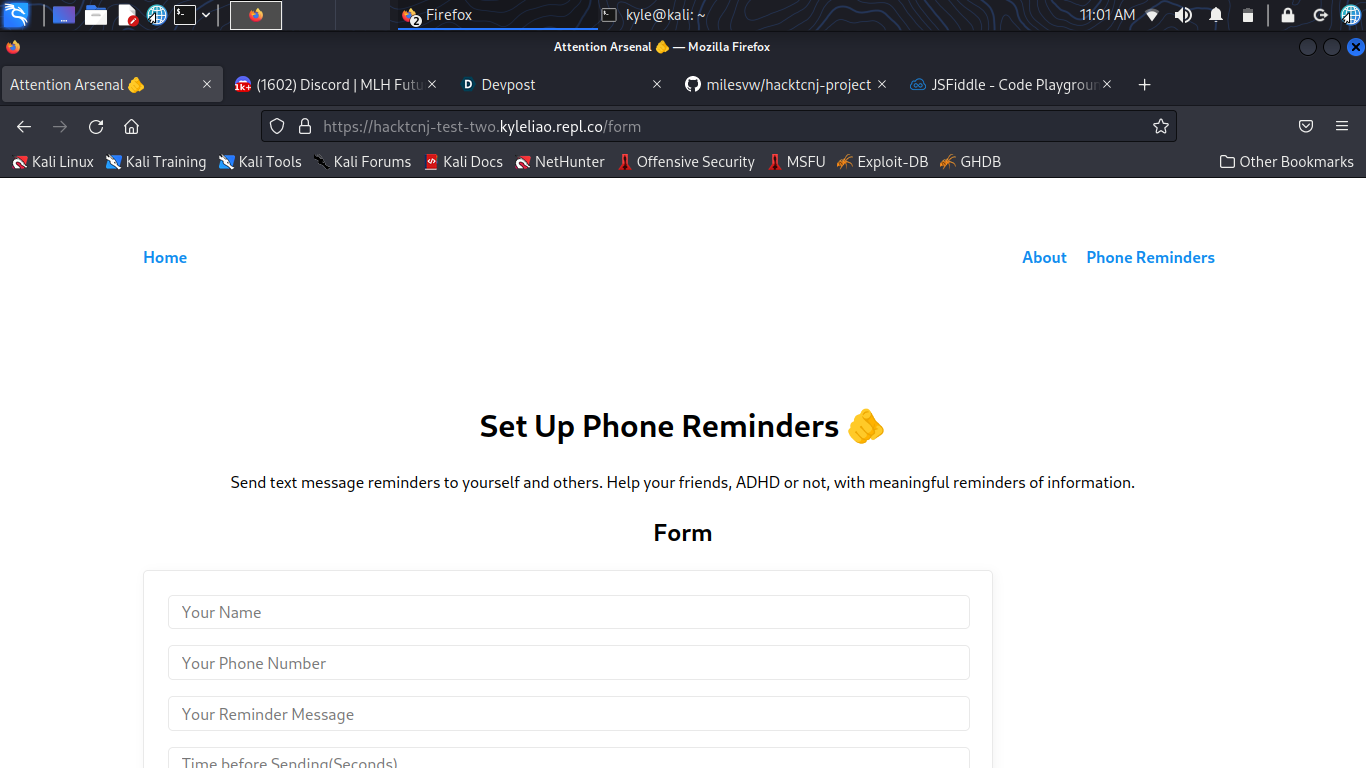Close the JSFiddle tab
This screenshot has width=1366, height=768.
1107,85
